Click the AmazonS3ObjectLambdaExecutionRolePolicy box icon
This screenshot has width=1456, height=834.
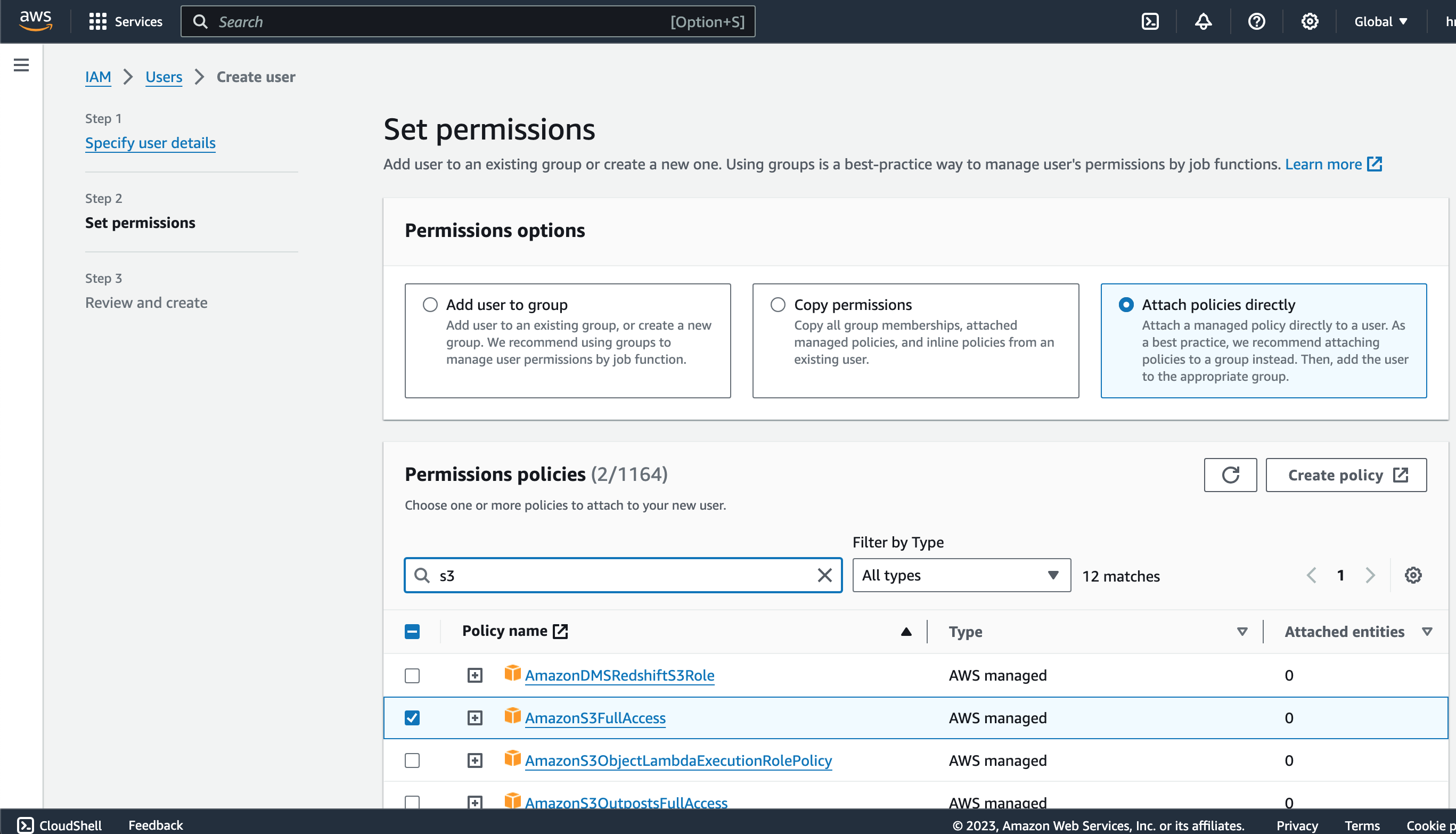513,758
